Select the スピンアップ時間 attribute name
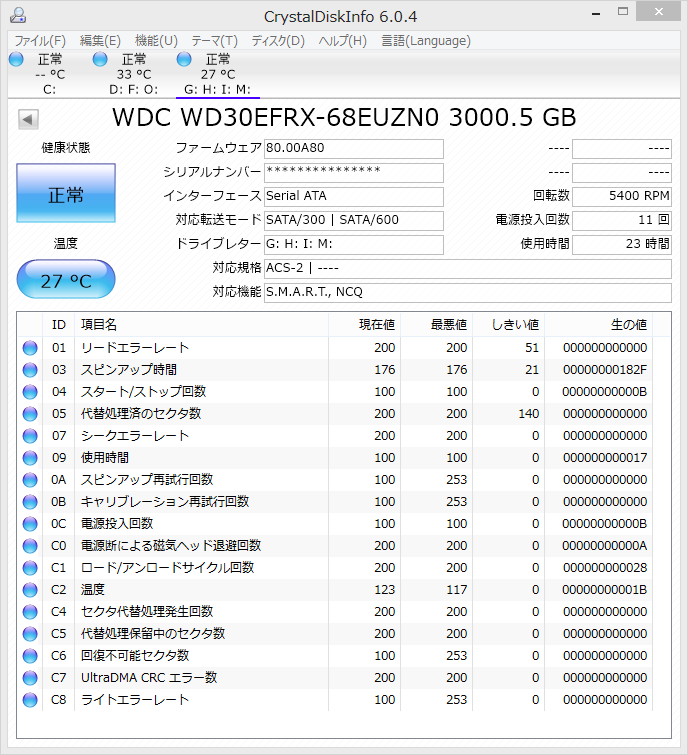 (129, 370)
